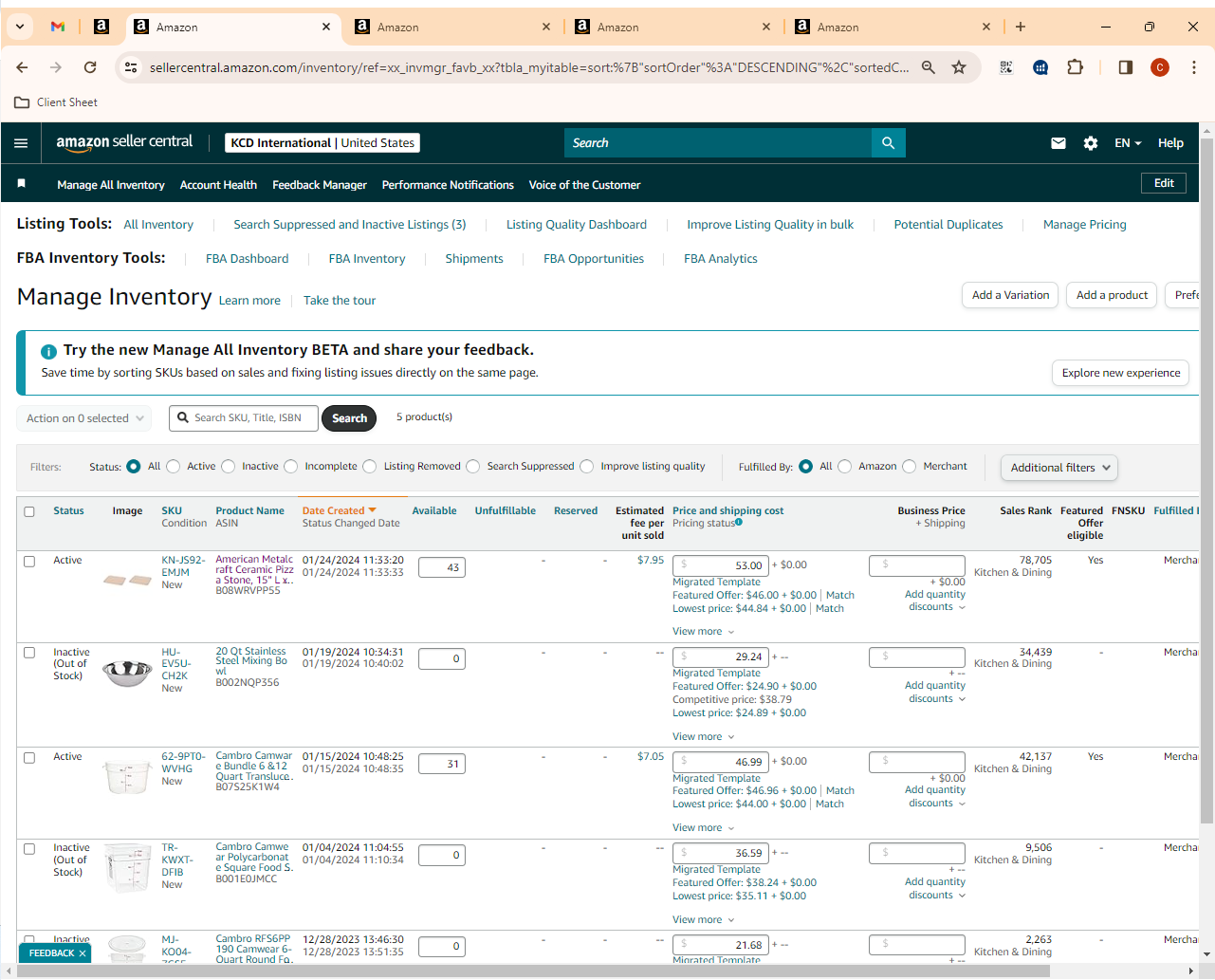Reload the current page
Image resolution: width=1215 pixels, height=980 pixels.
[90, 67]
